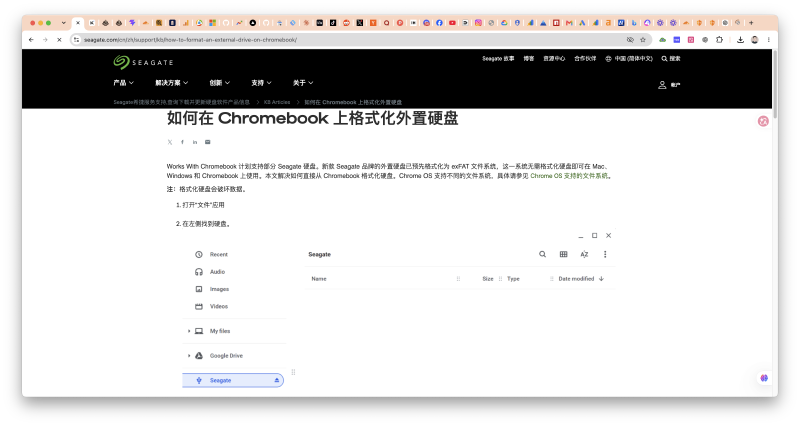Screen dimensions: 800x426
Task: Click the step 1 打开"文件"应用 text
Action: click(x=203, y=205)
